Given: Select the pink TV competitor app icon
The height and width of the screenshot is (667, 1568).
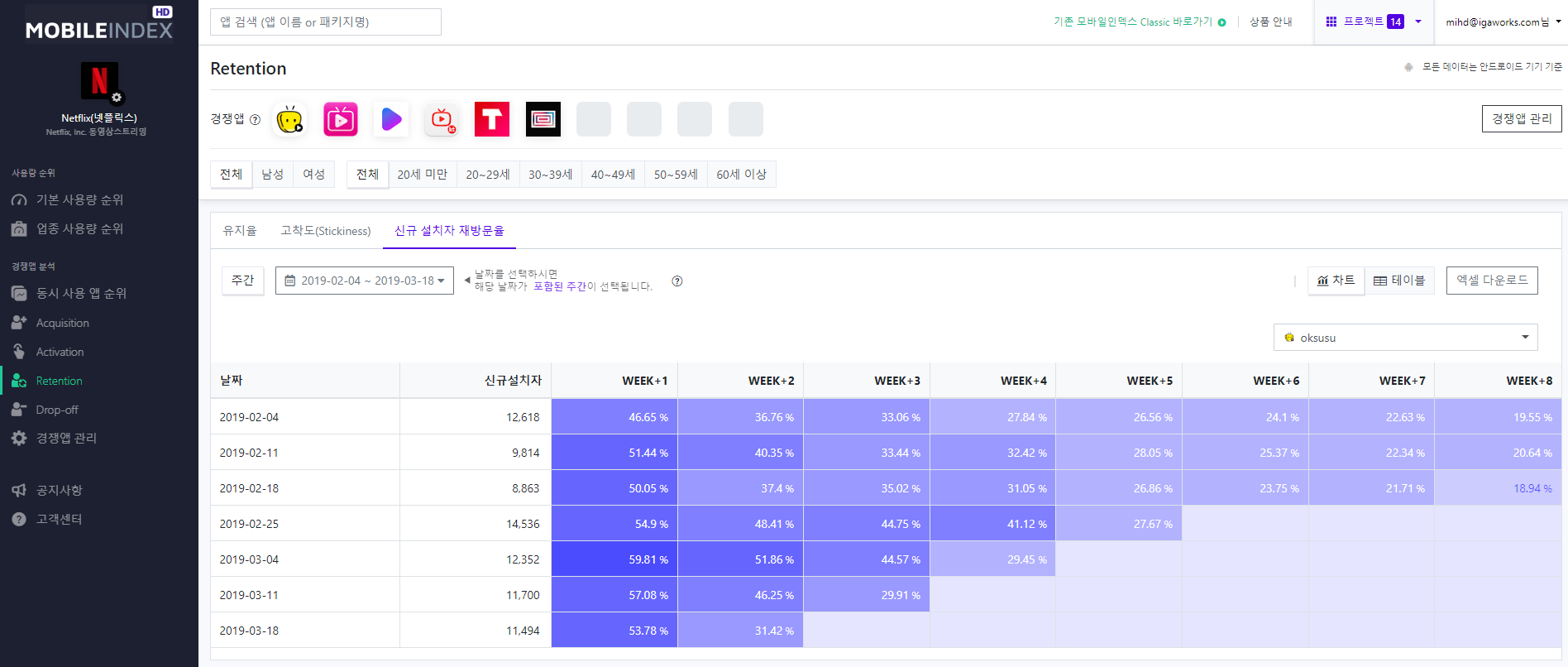Looking at the screenshot, I should 341,119.
